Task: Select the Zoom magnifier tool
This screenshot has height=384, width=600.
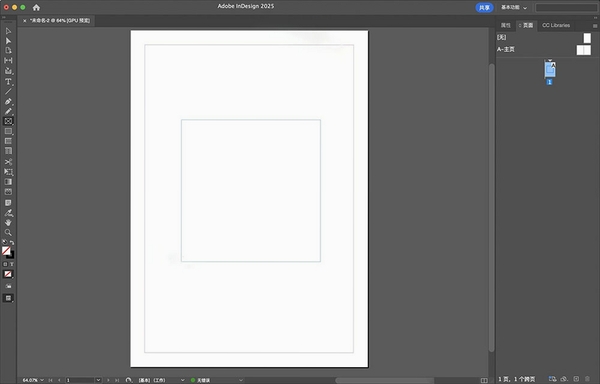Action: (8, 233)
